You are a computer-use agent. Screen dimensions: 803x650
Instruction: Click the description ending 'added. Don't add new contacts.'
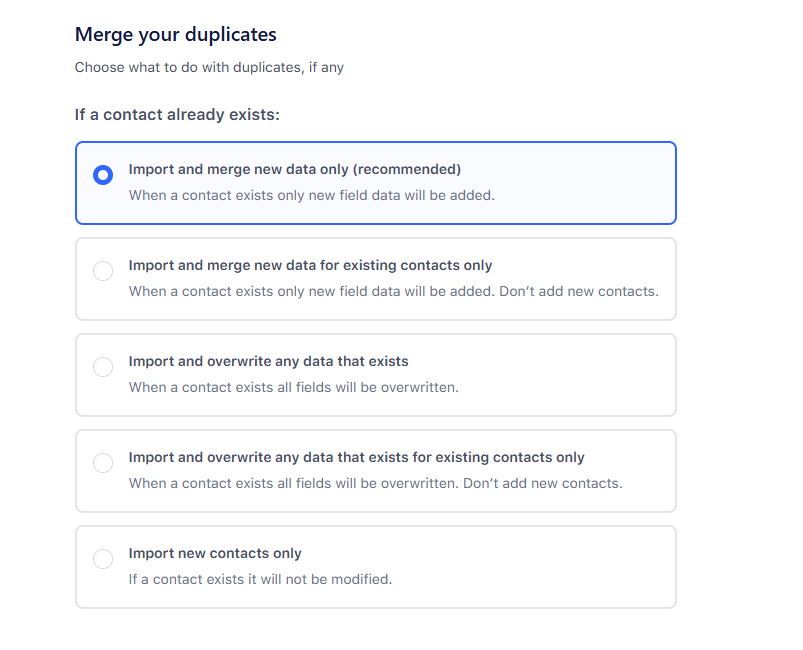pyautogui.click(x=393, y=291)
